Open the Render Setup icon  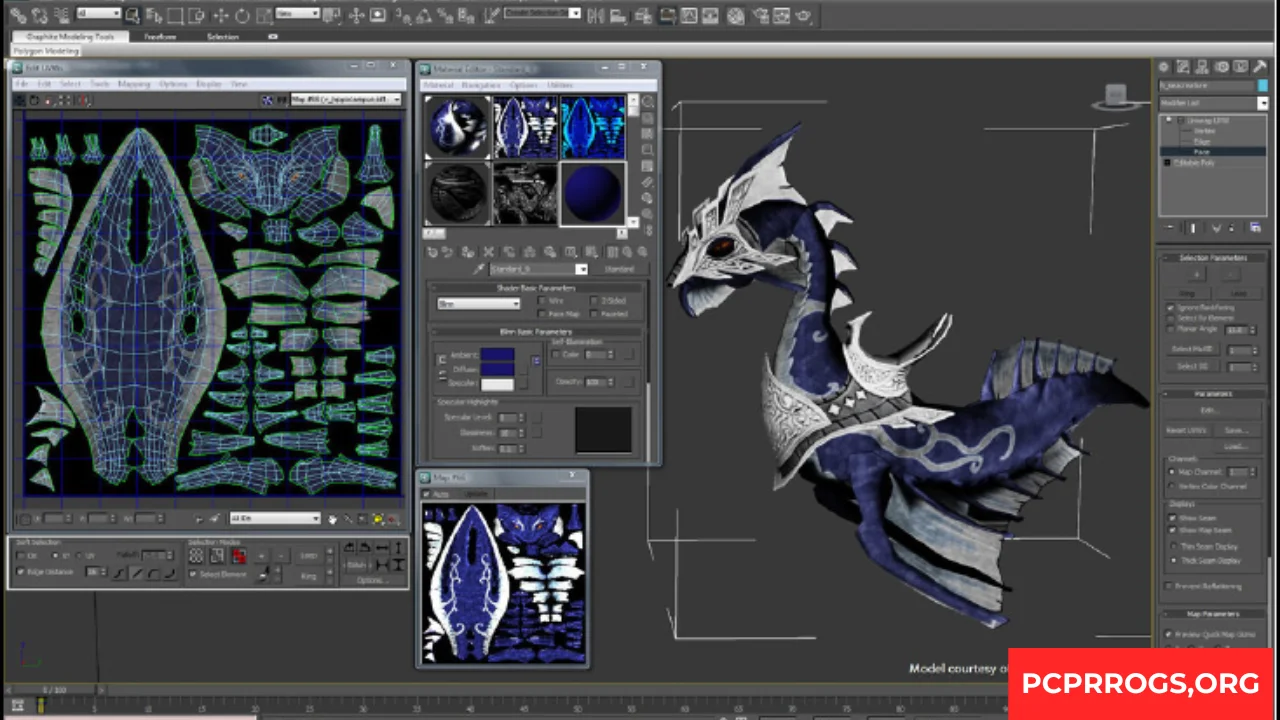tap(760, 15)
